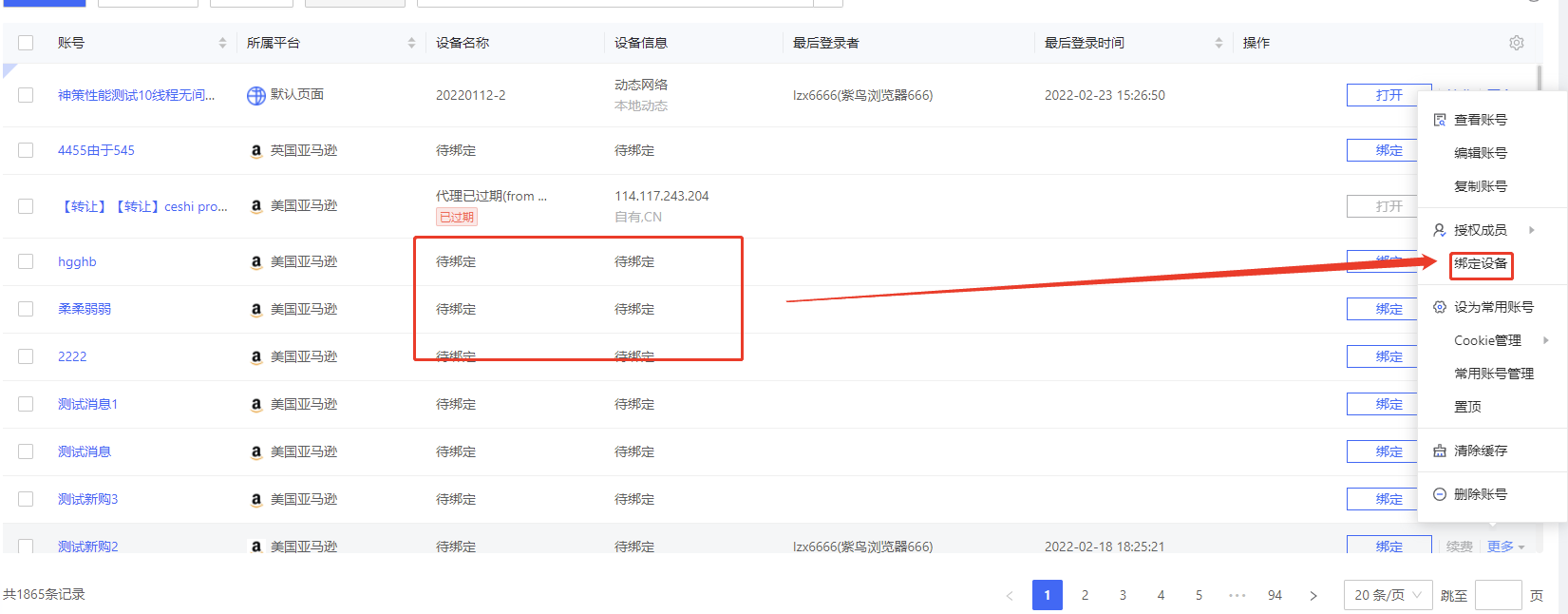
Task: Check the 2222 row checkbox
Action: (x=26, y=356)
